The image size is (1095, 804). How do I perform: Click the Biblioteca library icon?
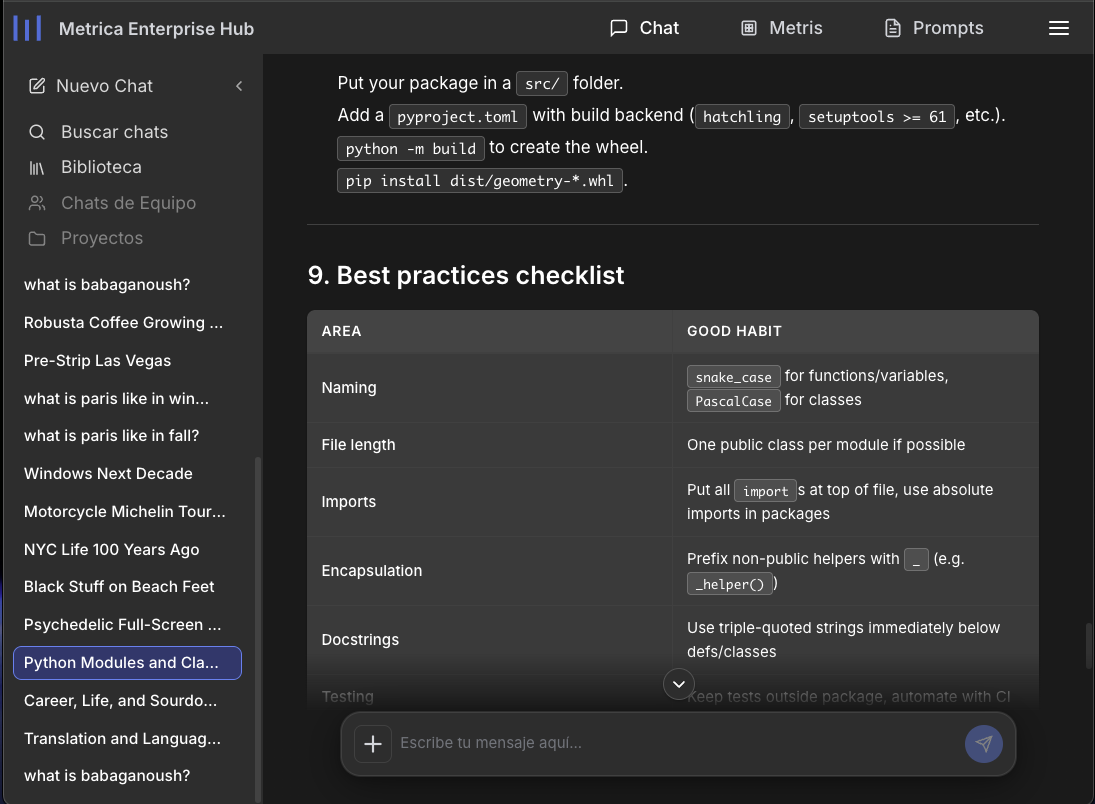point(37,168)
